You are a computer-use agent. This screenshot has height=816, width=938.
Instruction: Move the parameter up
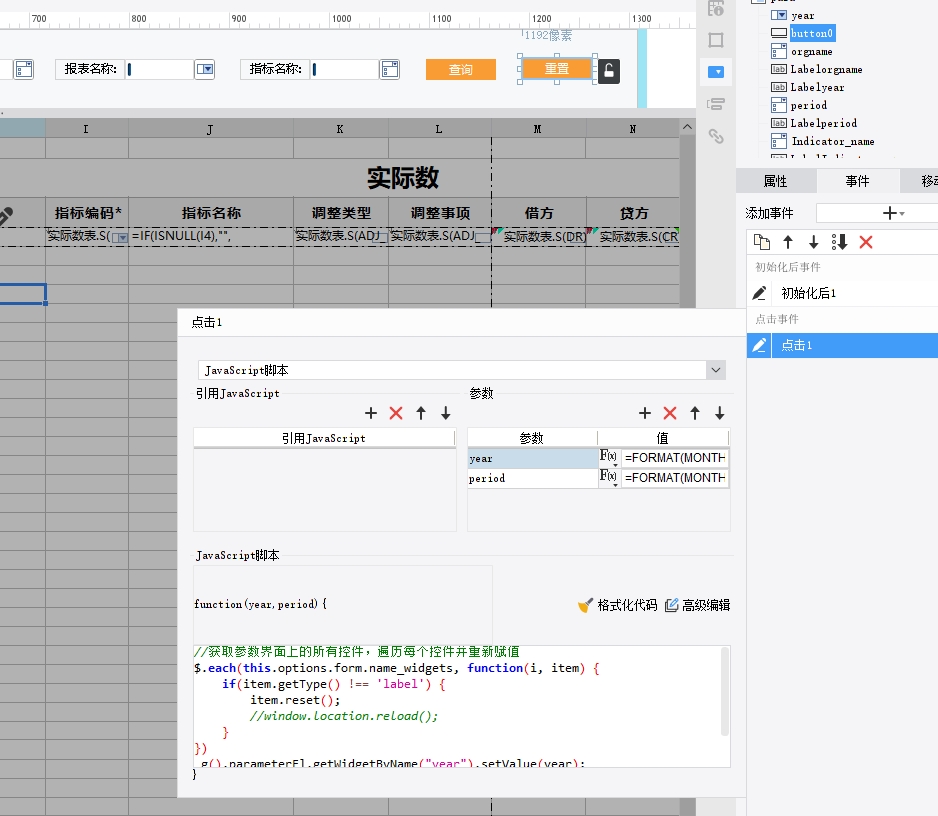(695, 413)
